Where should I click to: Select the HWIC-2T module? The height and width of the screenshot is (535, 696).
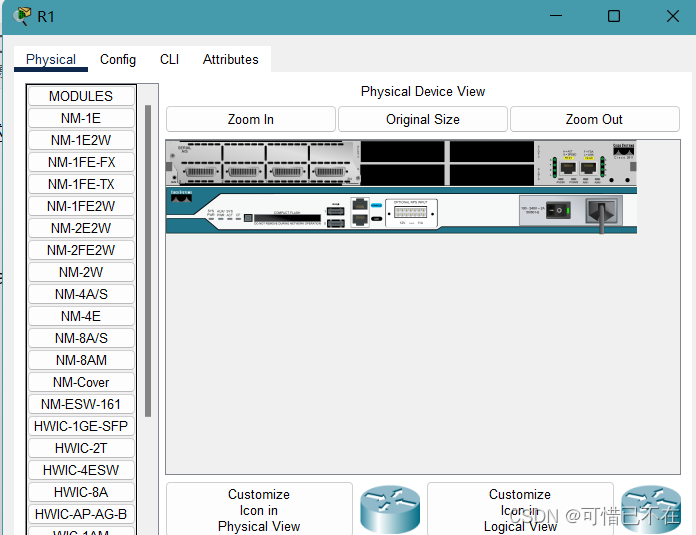[81, 448]
